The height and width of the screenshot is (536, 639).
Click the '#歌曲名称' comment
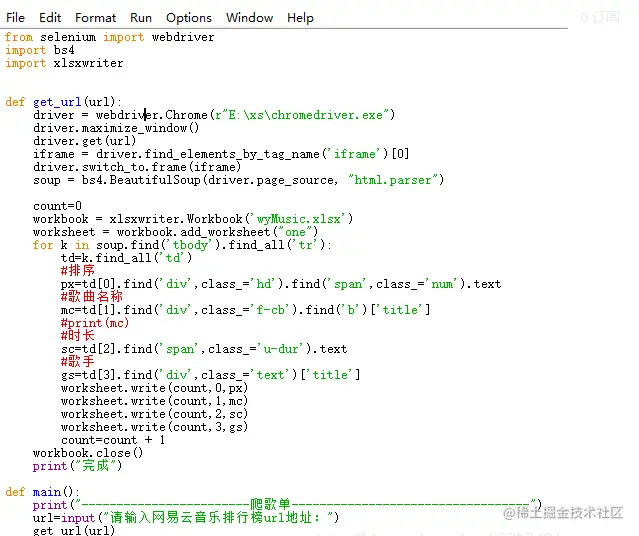[92, 297]
